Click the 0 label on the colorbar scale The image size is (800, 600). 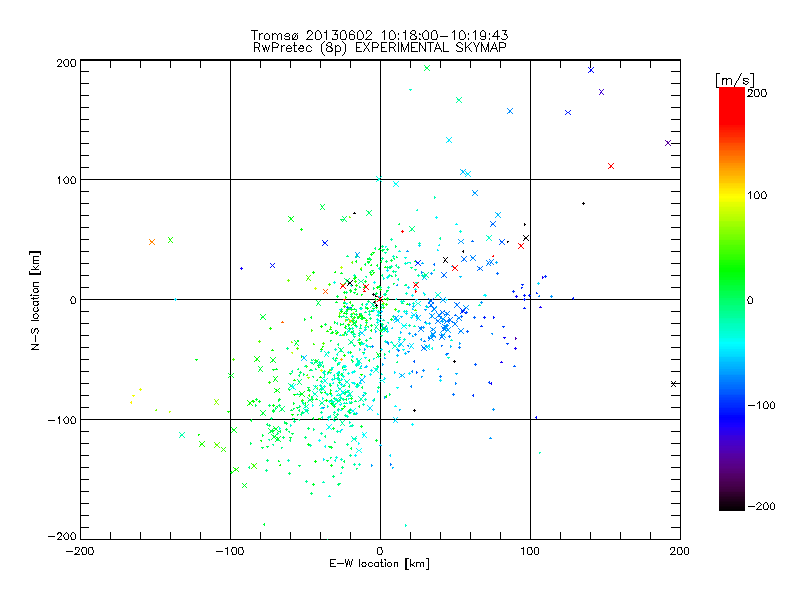tap(750, 301)
